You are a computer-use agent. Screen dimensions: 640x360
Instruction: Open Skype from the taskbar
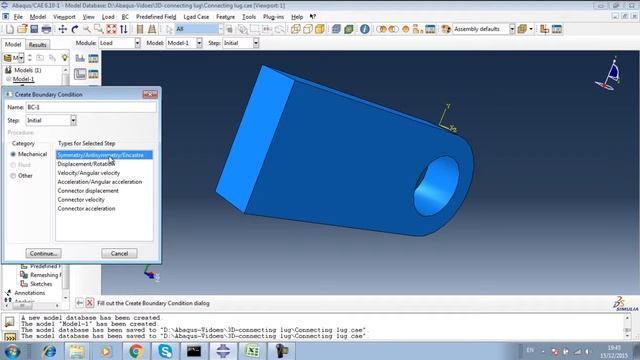pos(165,351)
